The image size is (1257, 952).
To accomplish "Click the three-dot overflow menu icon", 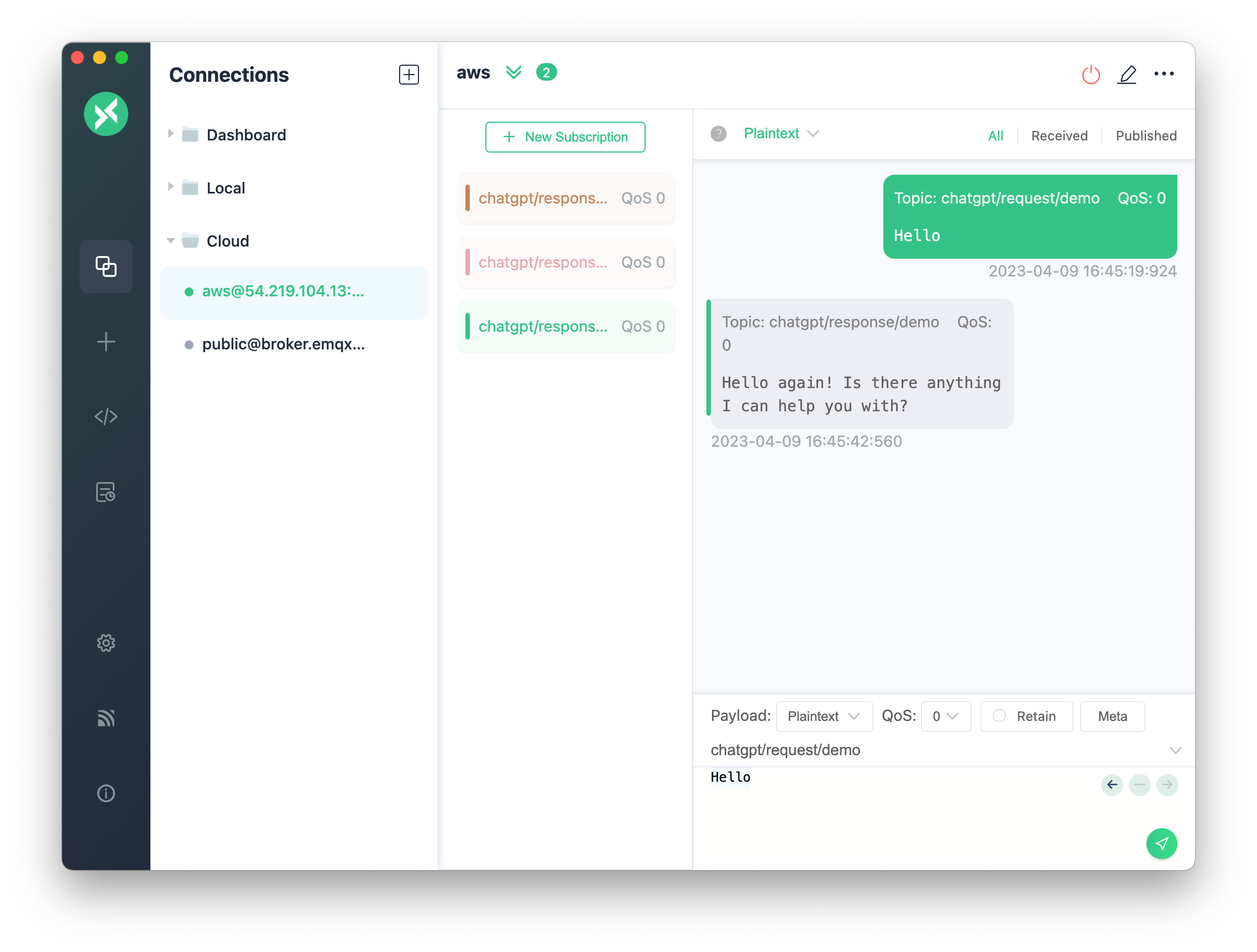I will point(1163,73).
